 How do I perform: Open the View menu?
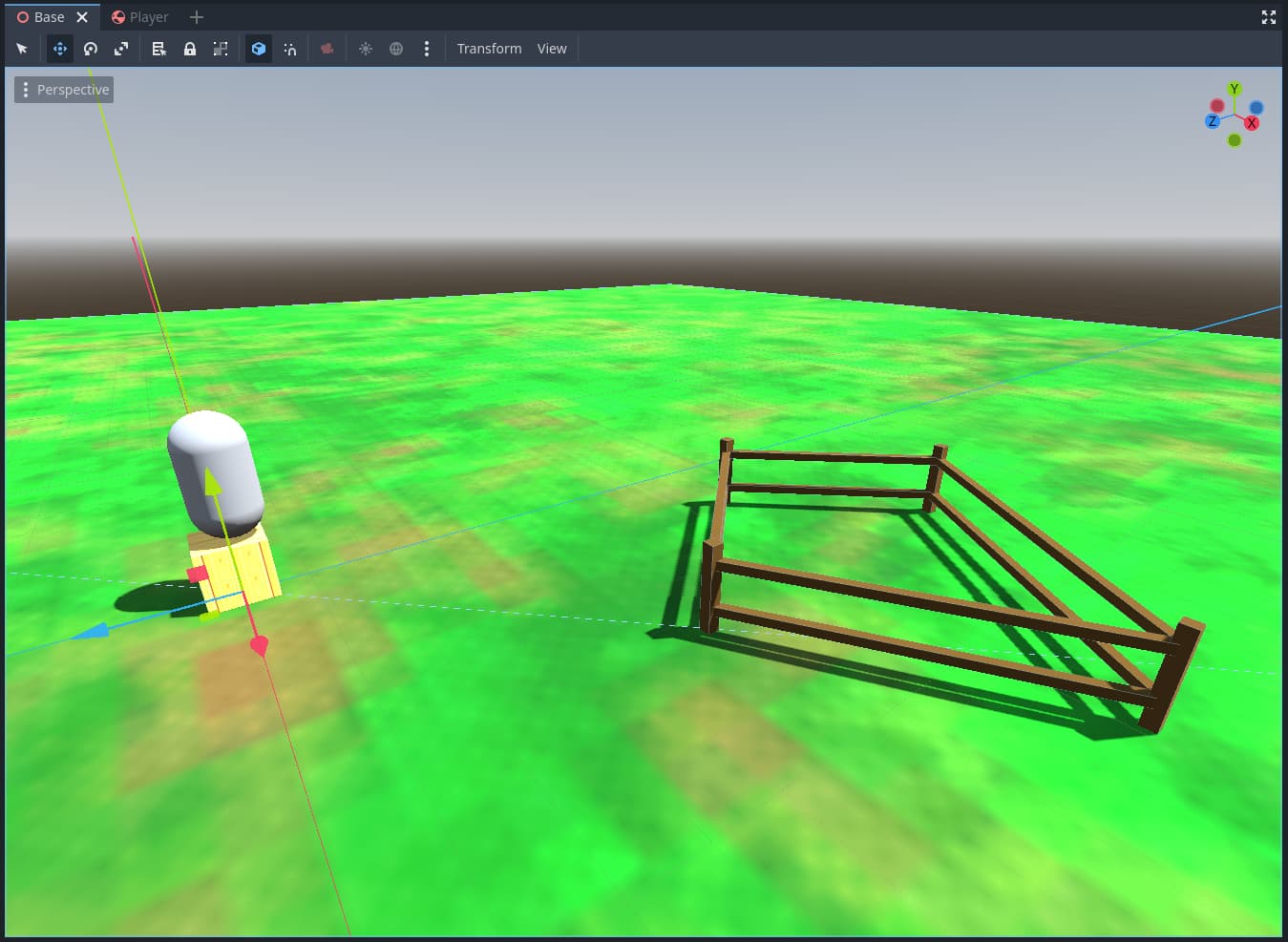click(552, 49)
